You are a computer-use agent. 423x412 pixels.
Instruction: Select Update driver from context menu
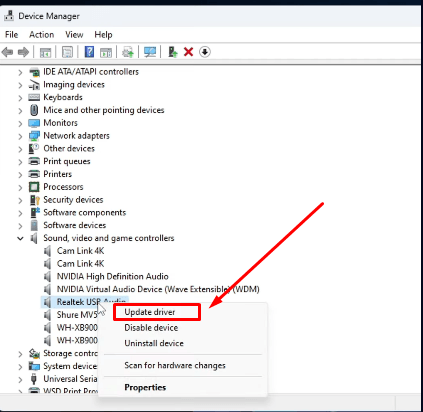coord(150,312)
